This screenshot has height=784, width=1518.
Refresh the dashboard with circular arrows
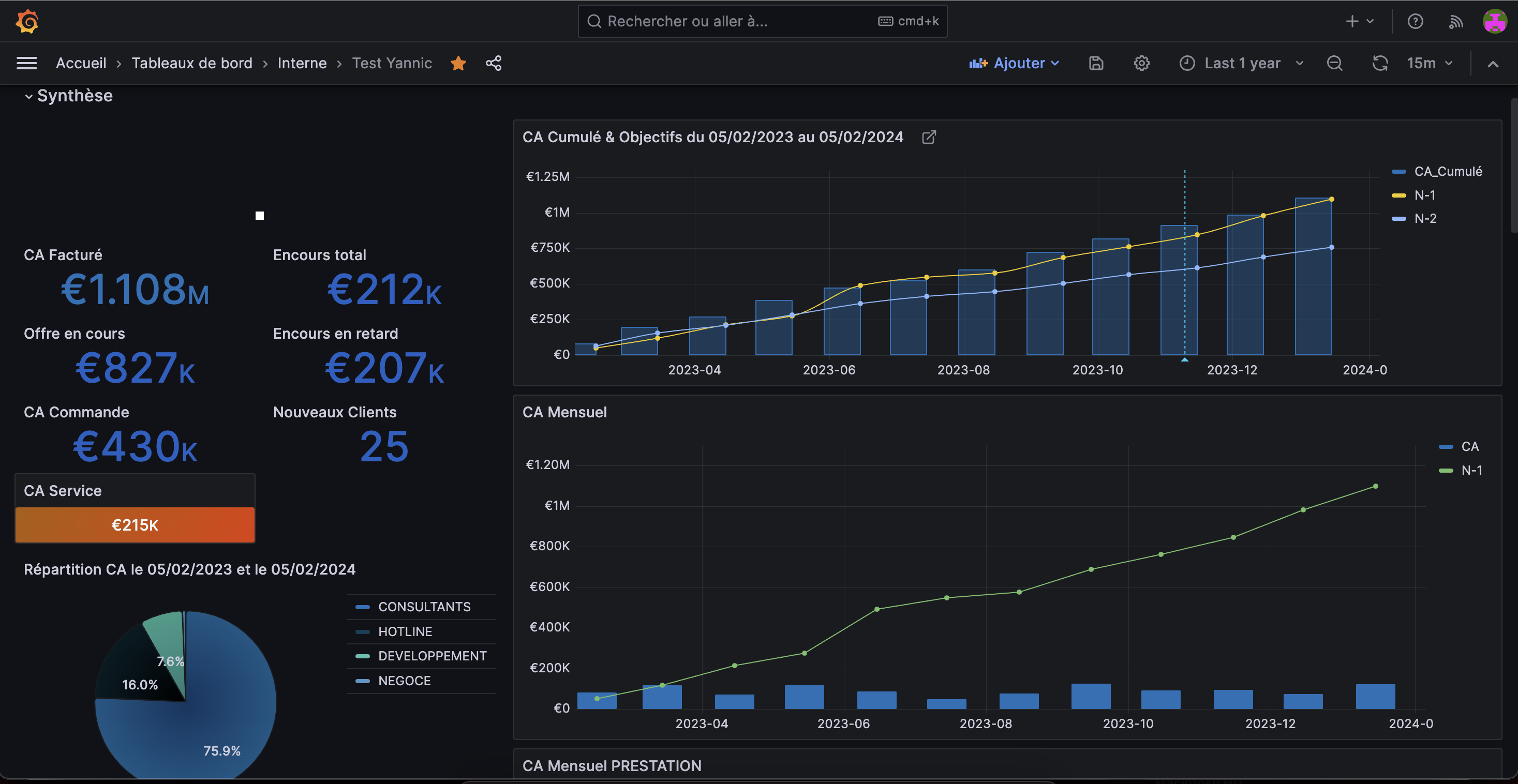coord(1379,63)
